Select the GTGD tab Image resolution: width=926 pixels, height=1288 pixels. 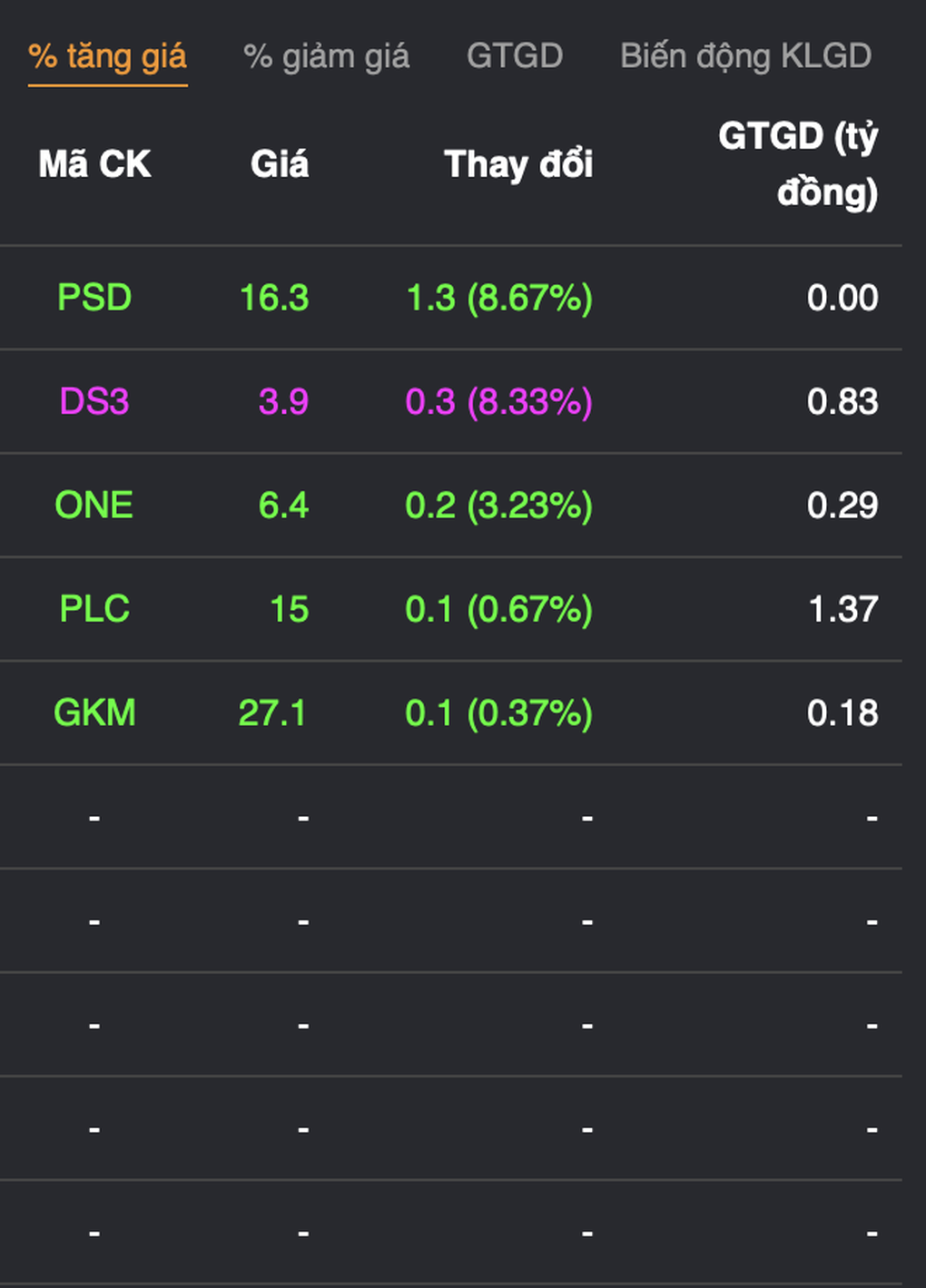click(x=514, y=56)
